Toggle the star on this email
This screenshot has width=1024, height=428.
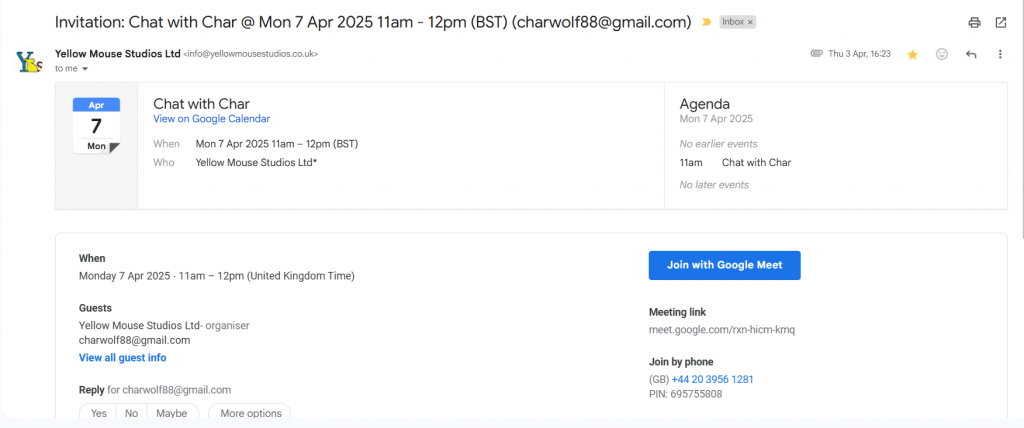(x=912, y=55)
